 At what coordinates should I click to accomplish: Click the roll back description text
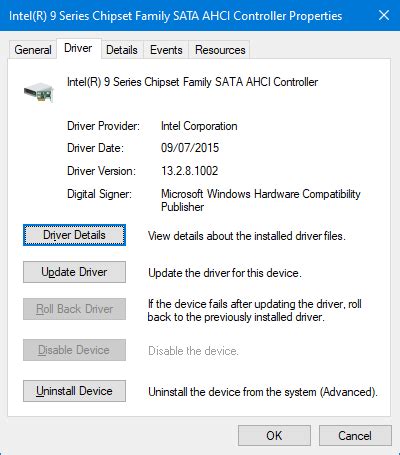[x=255, y=310]
